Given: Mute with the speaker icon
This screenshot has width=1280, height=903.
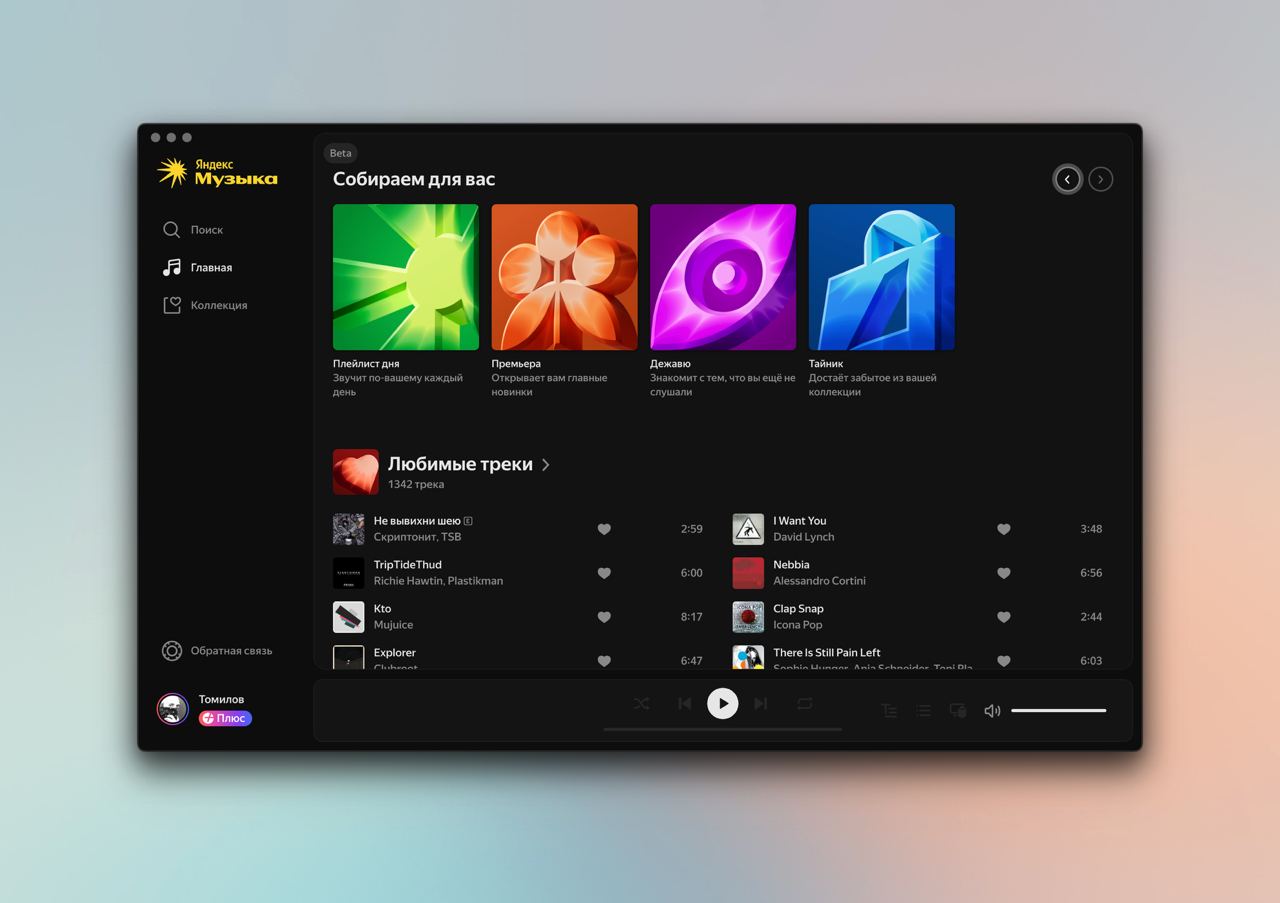Looking at the screenshot, I should pos(992,711).
